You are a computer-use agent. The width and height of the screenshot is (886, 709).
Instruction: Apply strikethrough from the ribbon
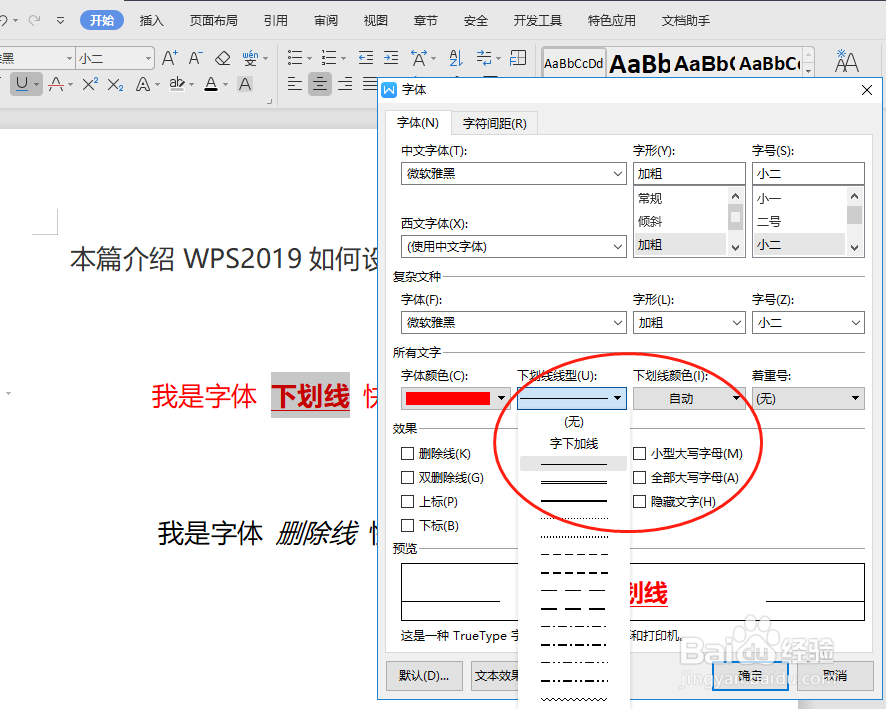56,85
